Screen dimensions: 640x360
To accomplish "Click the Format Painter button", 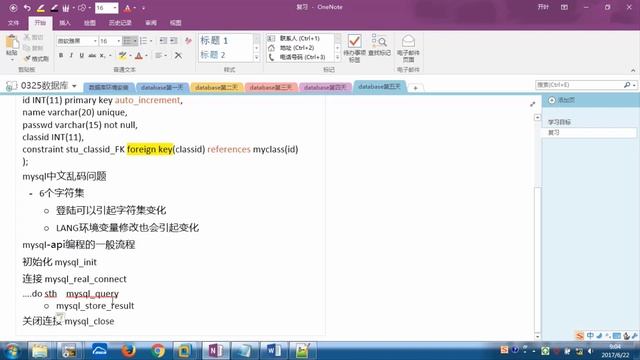I will click(36, 59).
